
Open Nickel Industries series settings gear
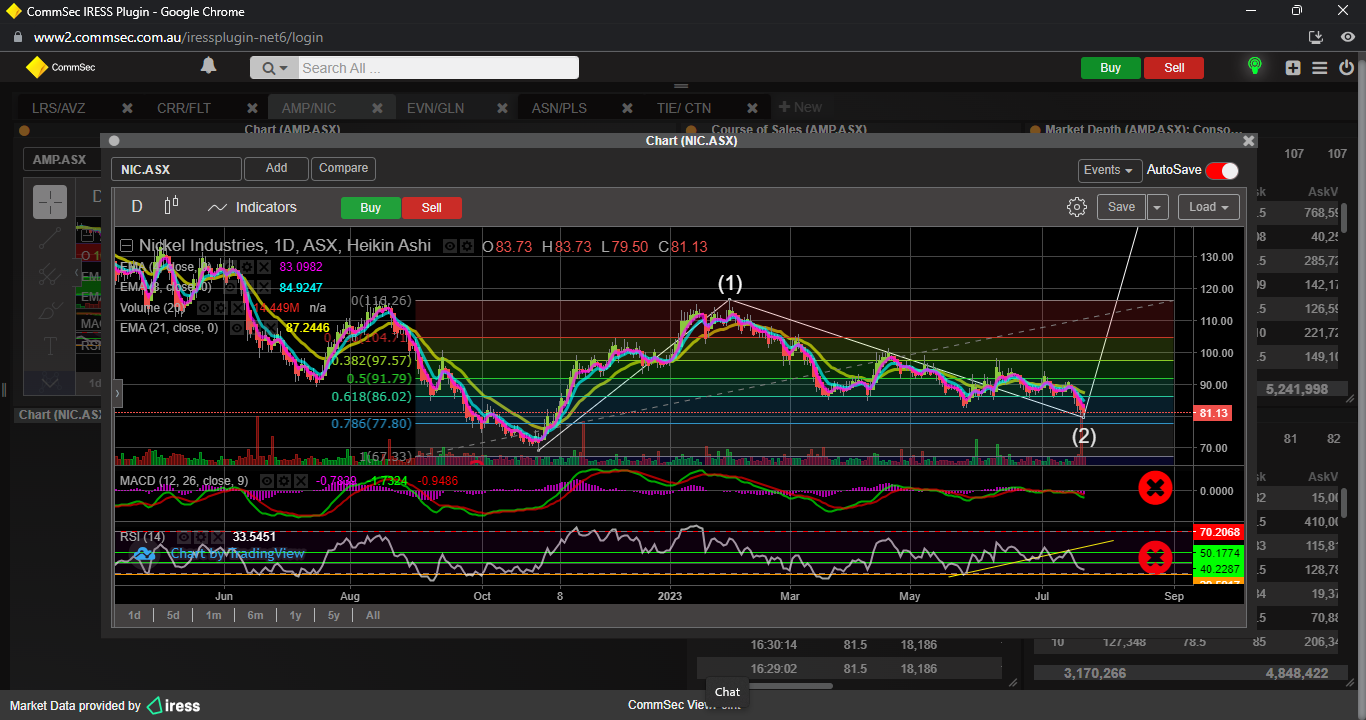[x=467, y=245]
